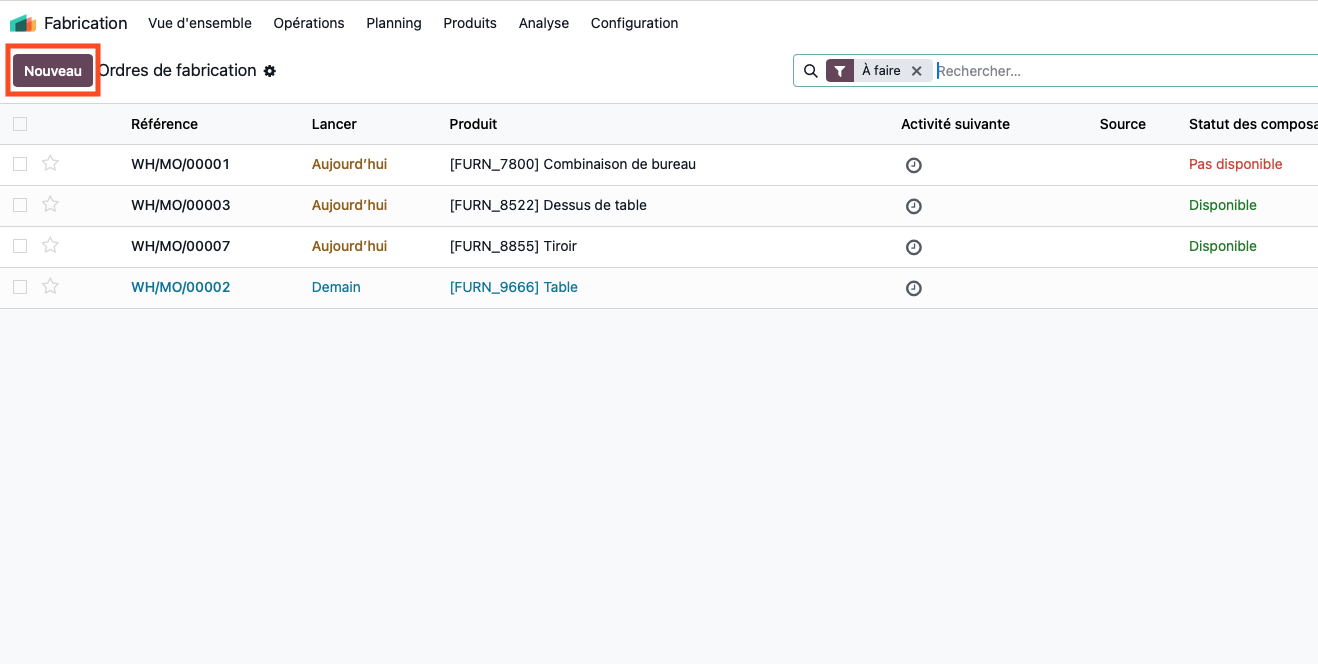Click the Fabrication app logo icon
The height and width of the screenshot is (664, 1318).
tap(23, 23)
